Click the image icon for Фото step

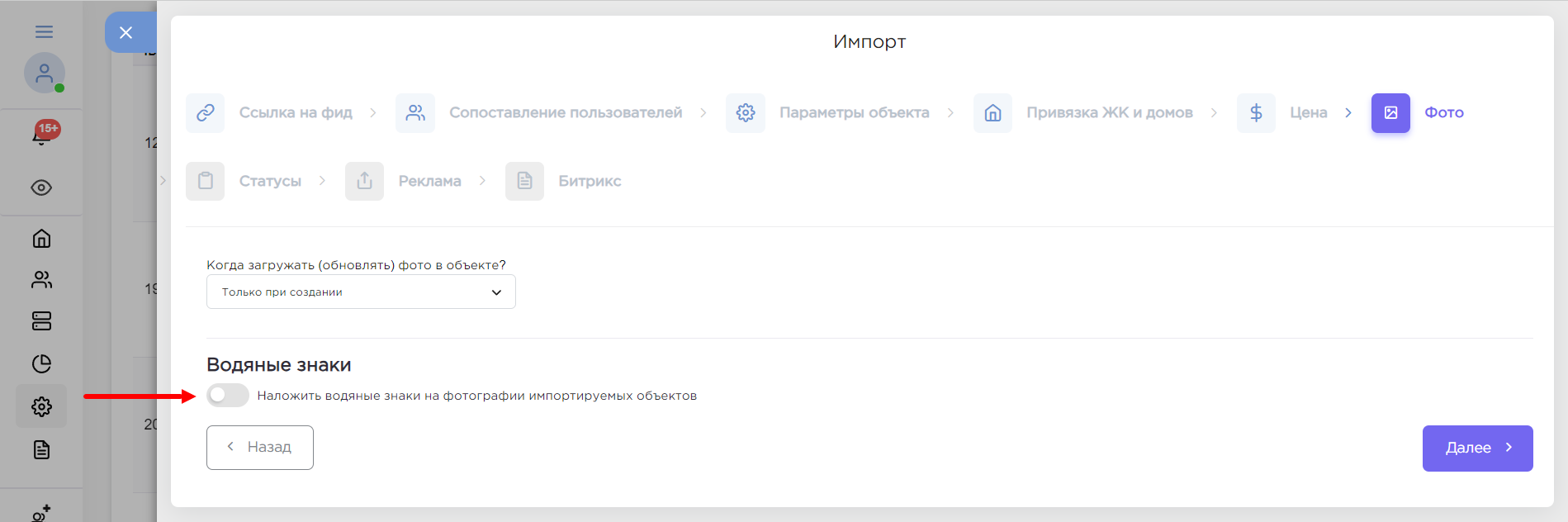pos(1390,113)
